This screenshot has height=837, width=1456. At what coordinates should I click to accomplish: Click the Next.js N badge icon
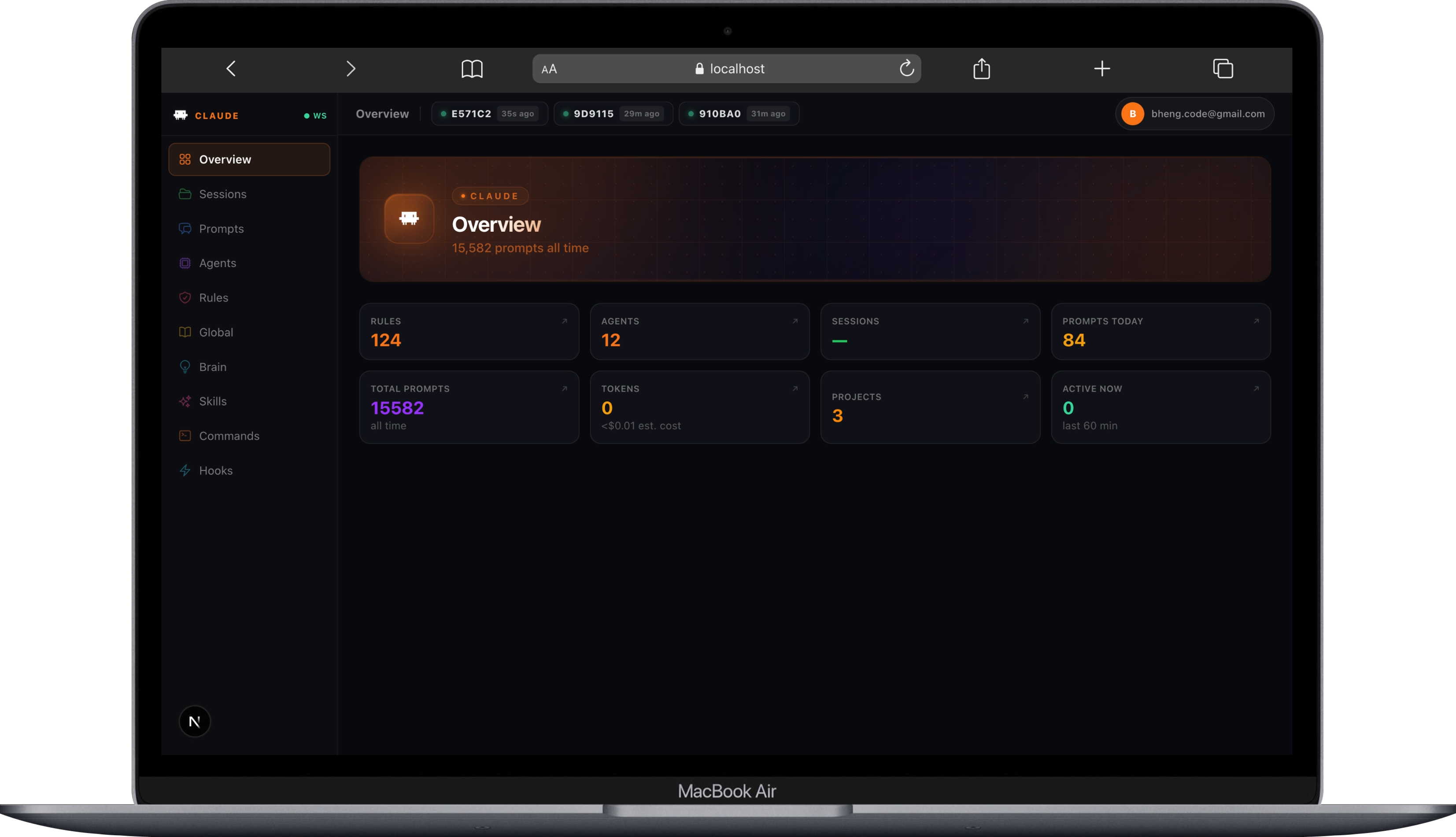(195, 721)
